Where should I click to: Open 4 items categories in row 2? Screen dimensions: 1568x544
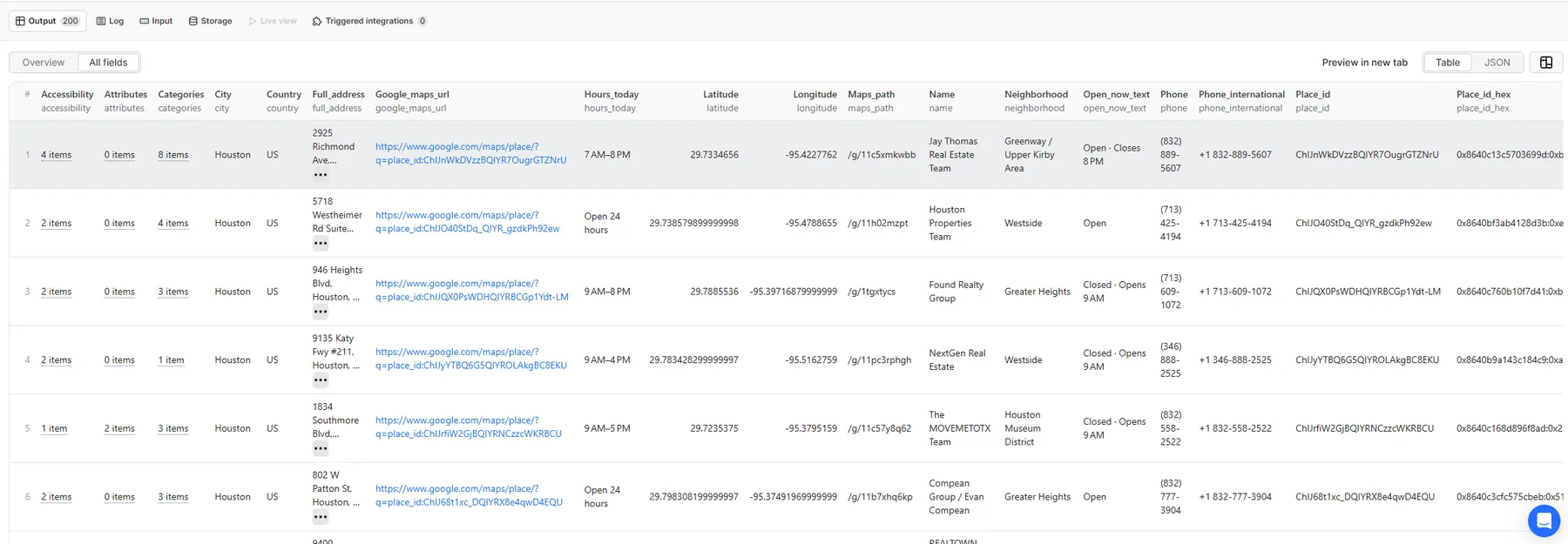coord(173,224)
